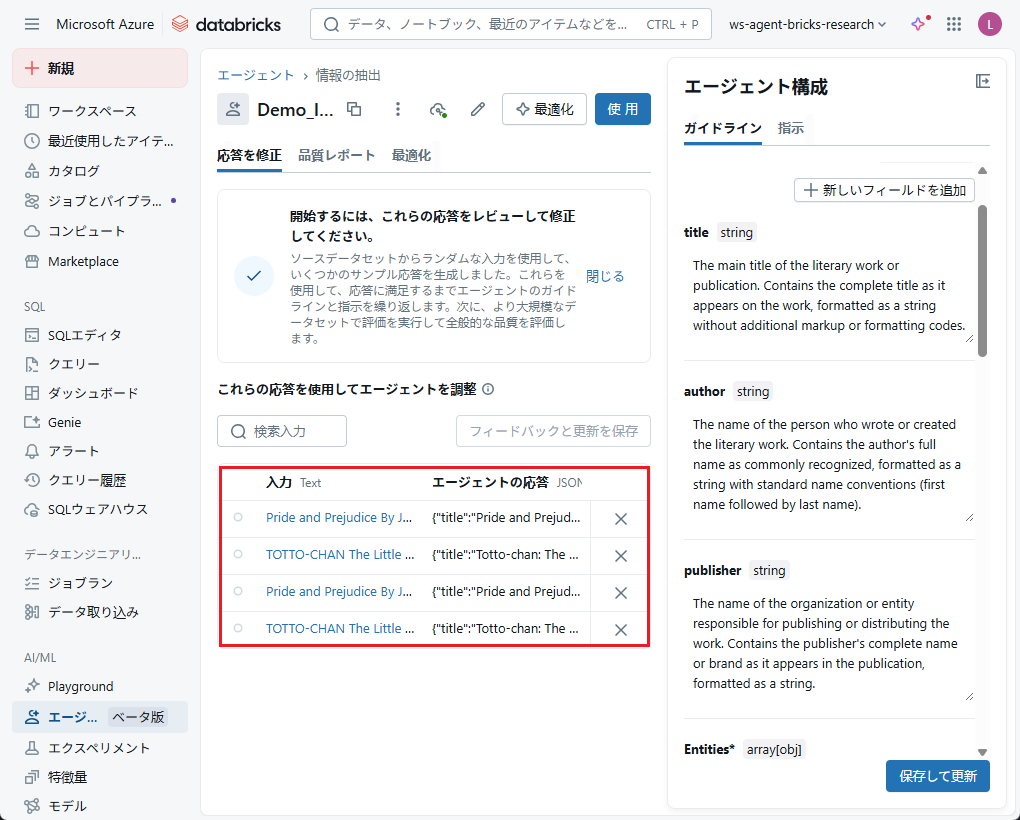Click the エージェント breadcrumb link
The image size is (1020, 820).
coord(256,75)
